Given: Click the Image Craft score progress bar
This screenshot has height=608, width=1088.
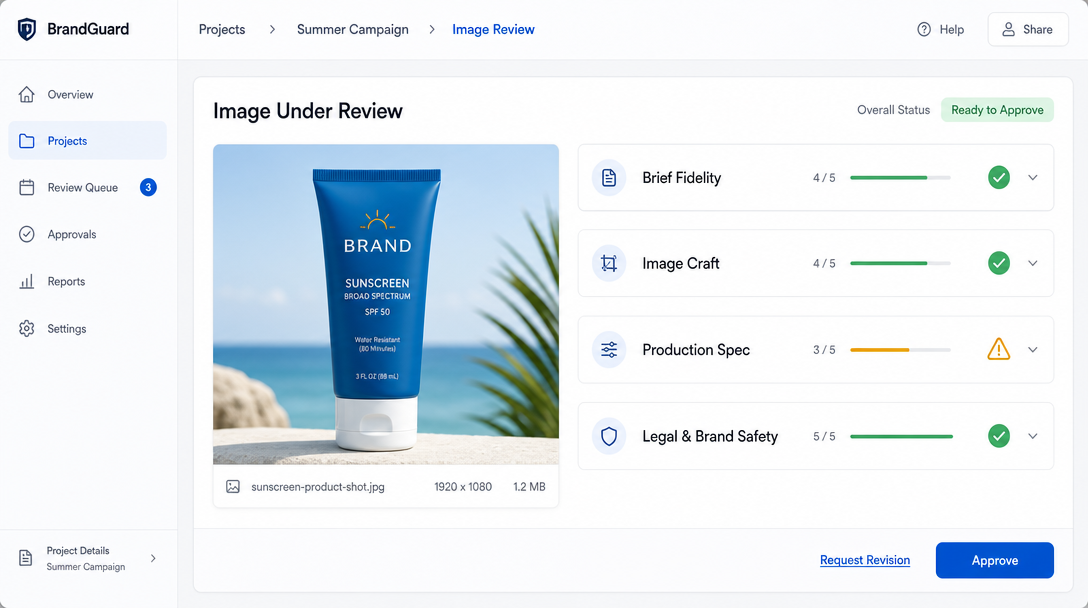Looking at the screenshot, I should pyautogui.click(x=900, y=263).
